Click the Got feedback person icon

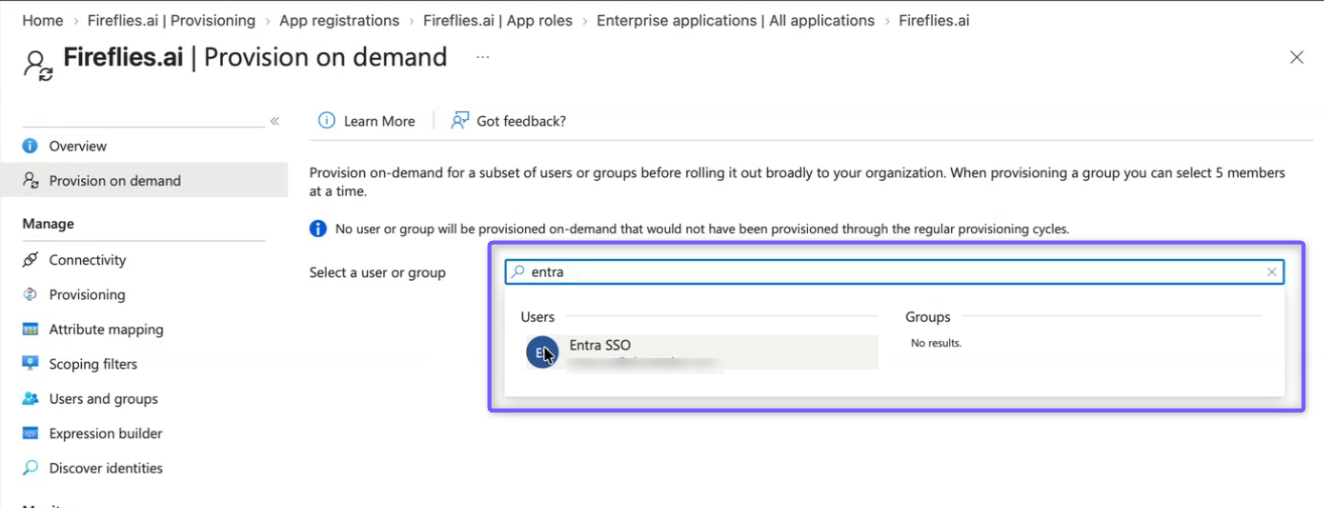460,121
